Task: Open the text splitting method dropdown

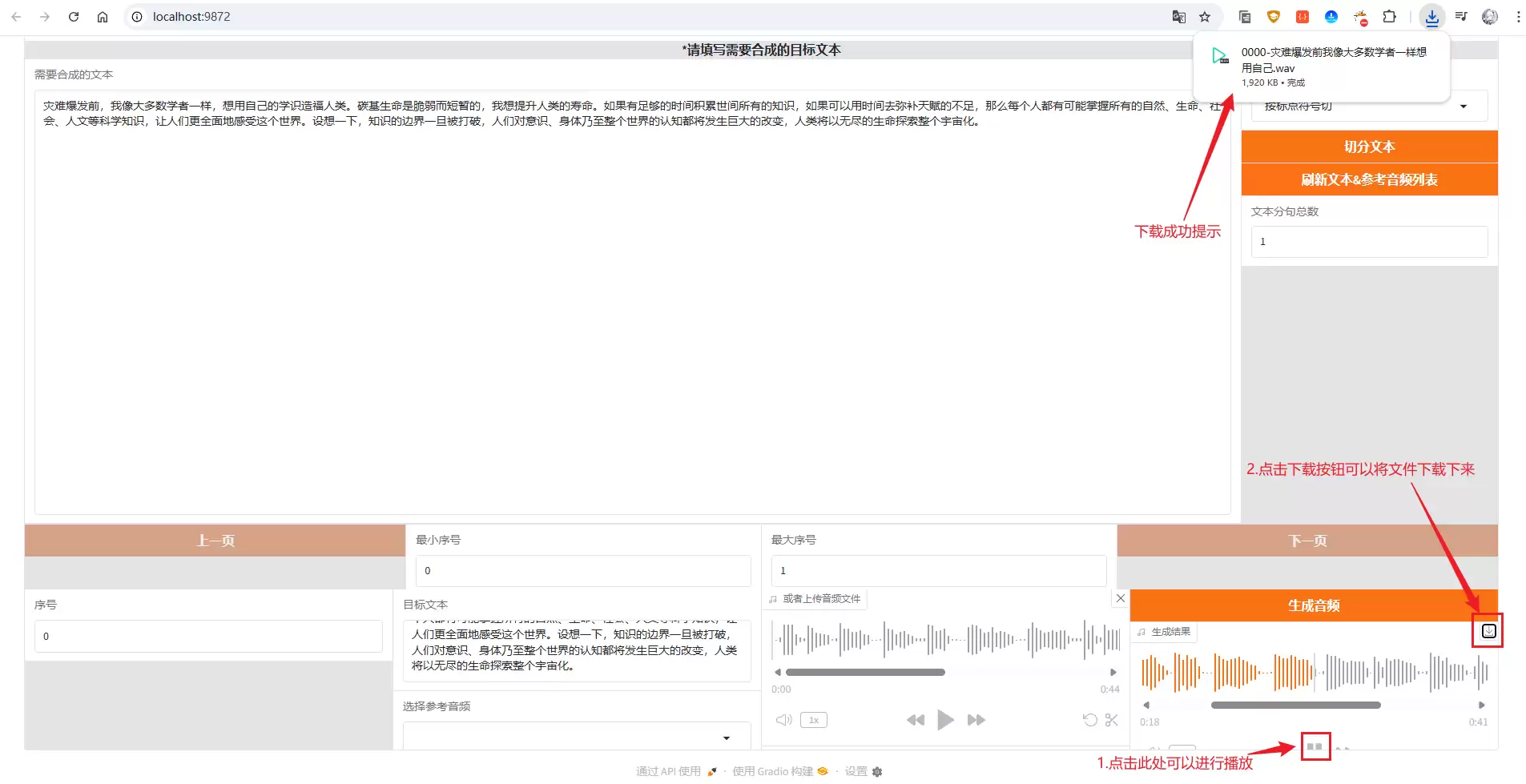Action: coord(1369,106)
